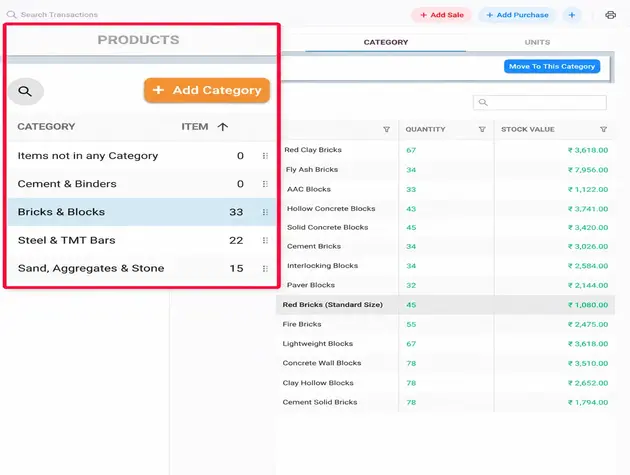Click quantity 43 for Hollow Concrete Blocks
This screenshot has width=630, height=475.
click(x=411, y=209)
